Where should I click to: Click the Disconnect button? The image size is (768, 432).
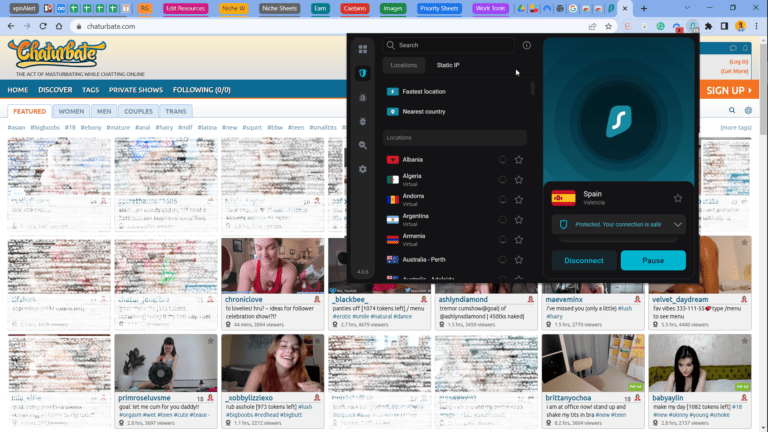pos(584,261)
